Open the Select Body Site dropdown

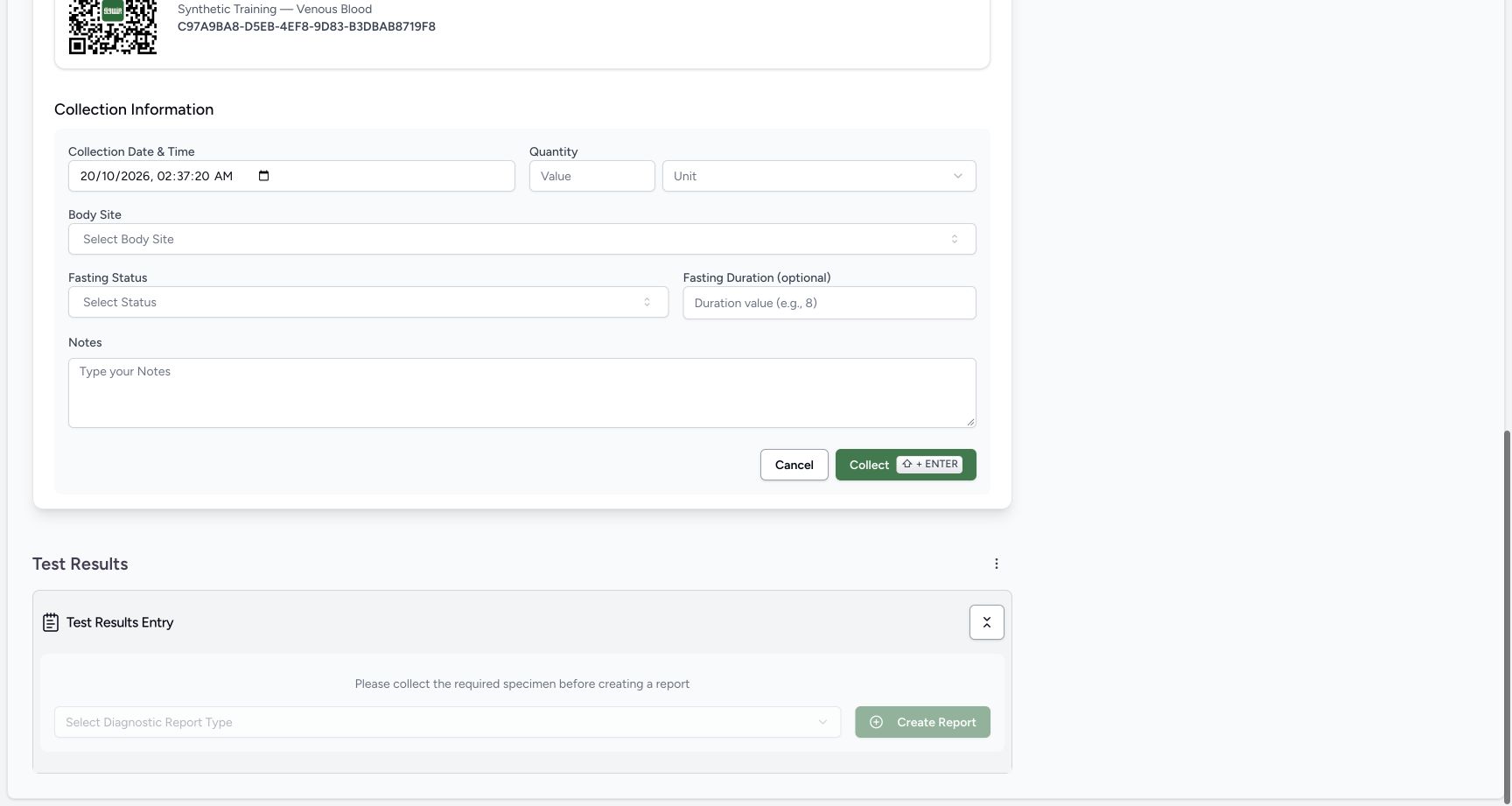521,239
